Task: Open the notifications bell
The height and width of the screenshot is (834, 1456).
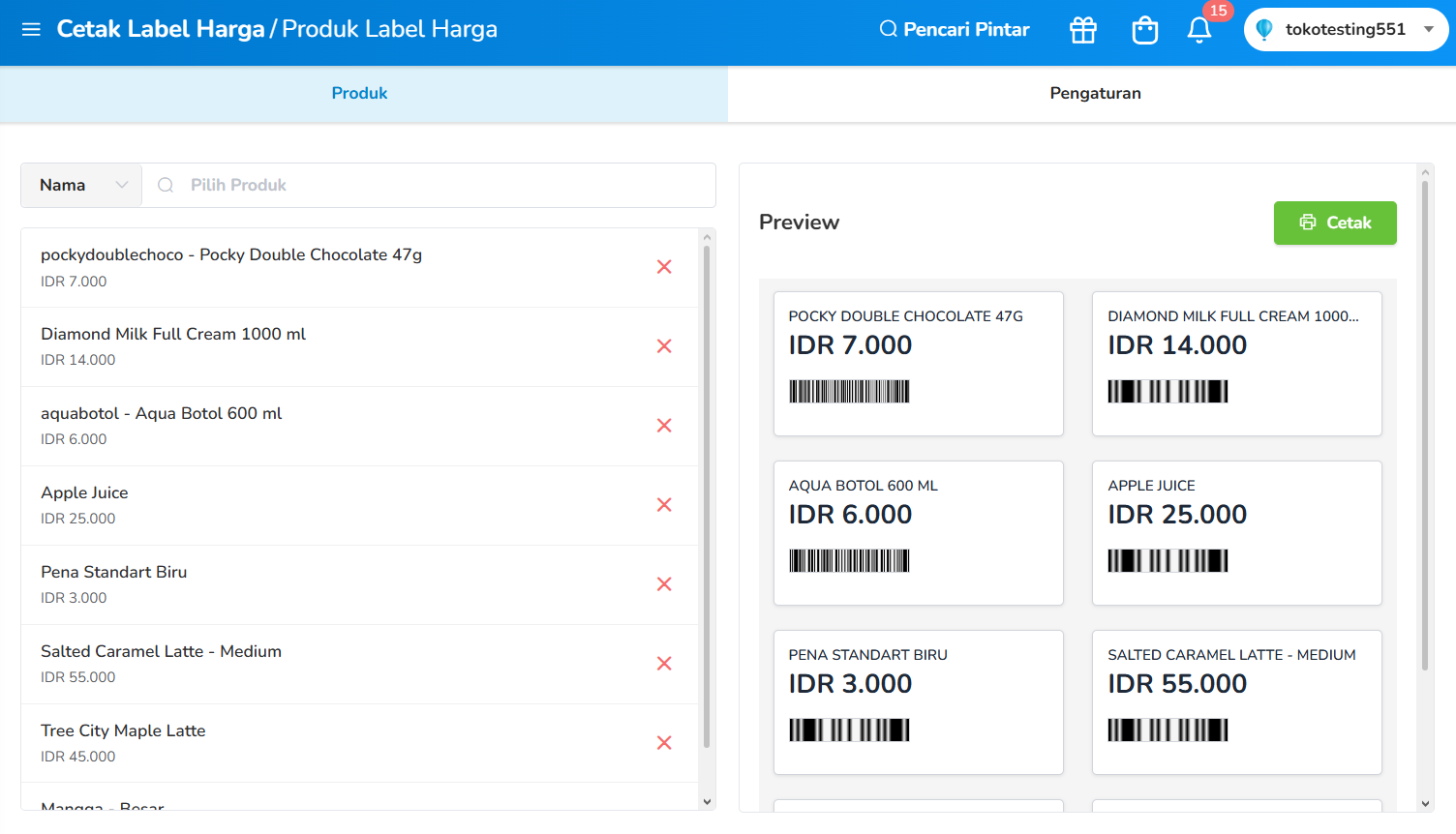Action: tap(1199, 30)
